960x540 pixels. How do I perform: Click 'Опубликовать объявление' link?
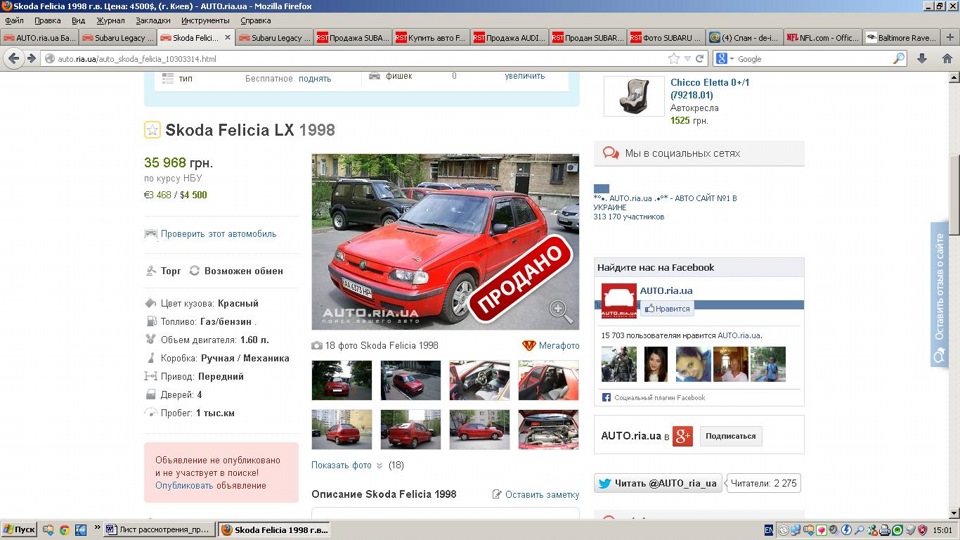(x=211, y=486)
